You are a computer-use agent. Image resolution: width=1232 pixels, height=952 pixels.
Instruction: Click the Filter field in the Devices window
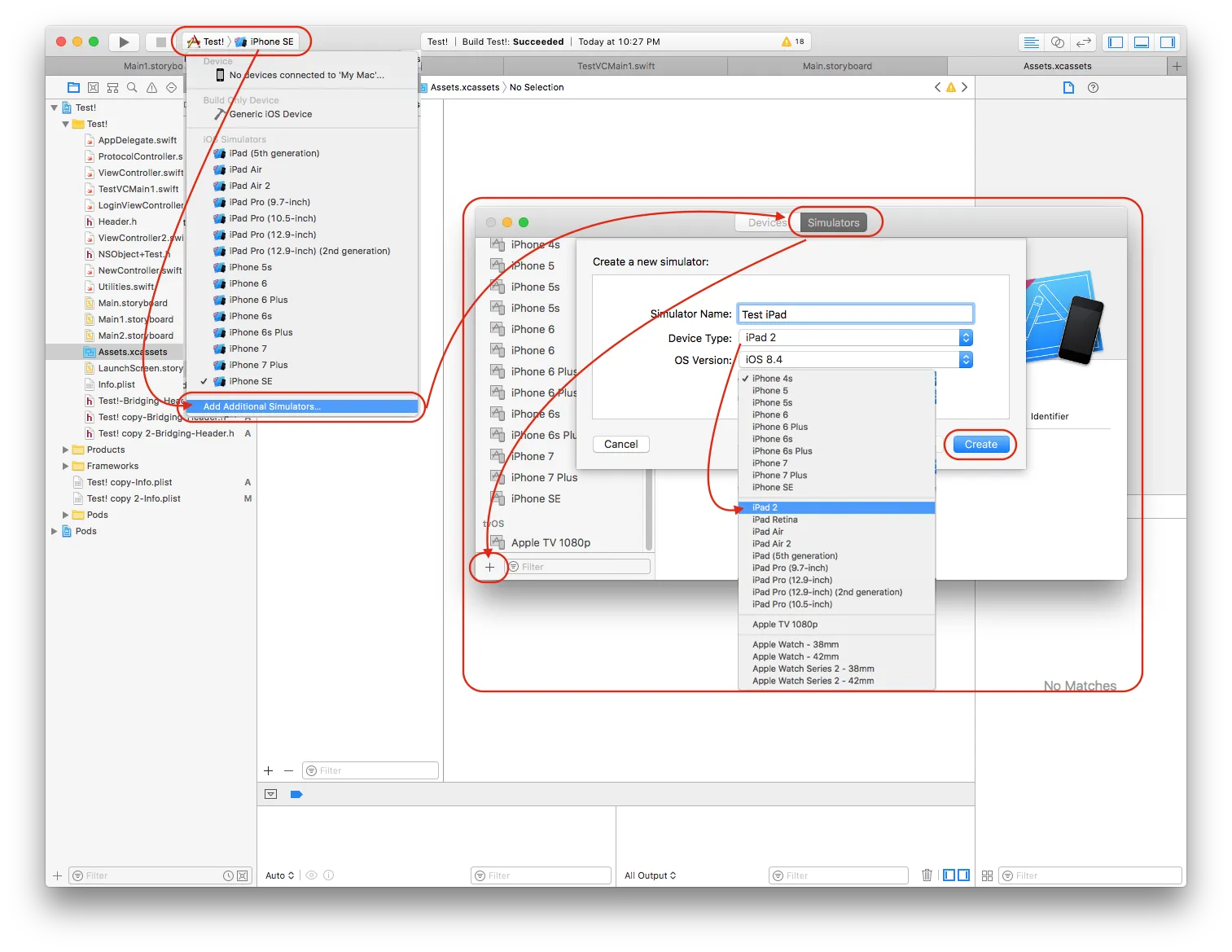click(x=579, y=567)
